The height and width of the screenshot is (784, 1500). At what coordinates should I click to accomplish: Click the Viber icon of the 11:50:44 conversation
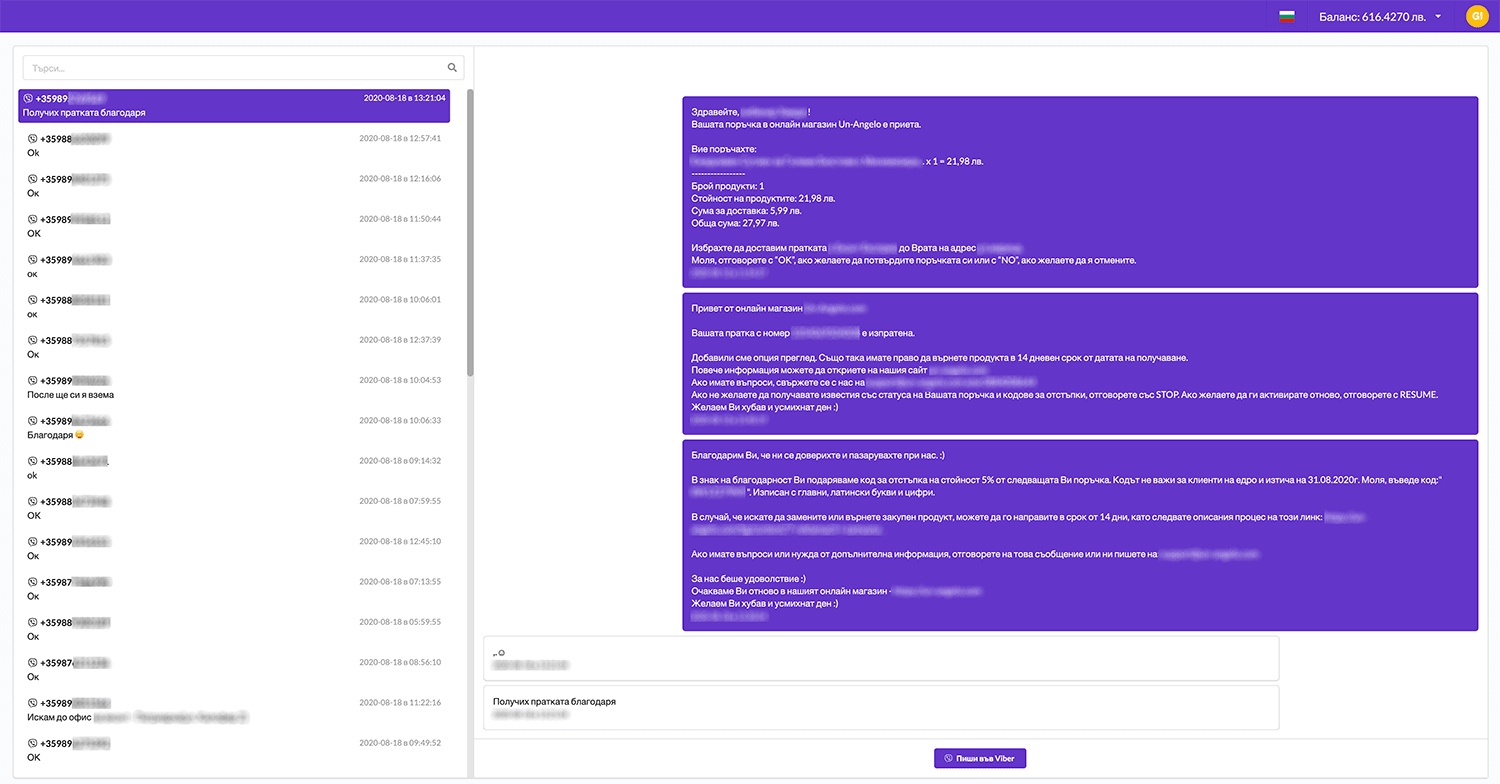[x=32, y=219]
